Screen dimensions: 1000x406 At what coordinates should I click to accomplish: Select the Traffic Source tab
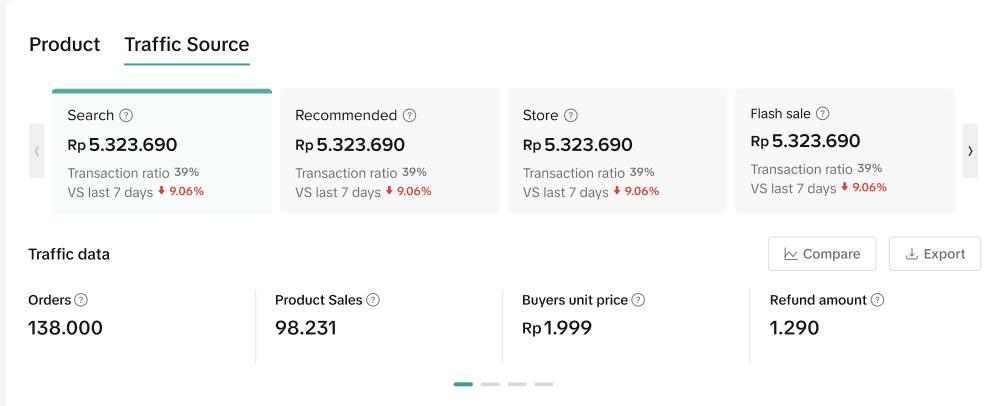tap(187, 45)
